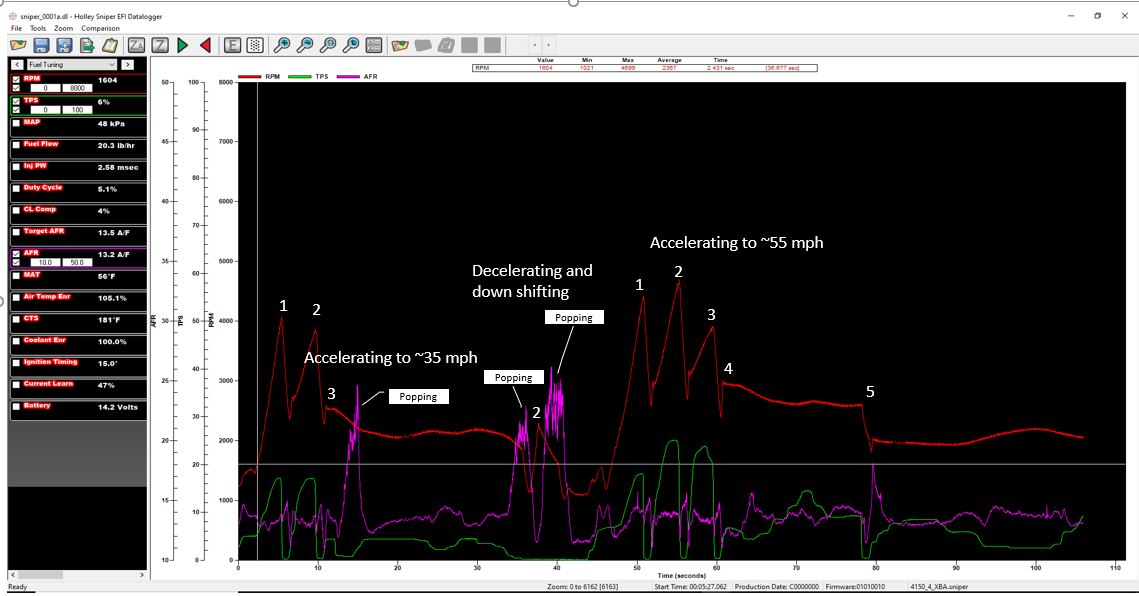The height and width of the screenshot is (596, 1139).
Task: Toggle the AFR scale checkbox beside 10.0
Action: point(16,262)
